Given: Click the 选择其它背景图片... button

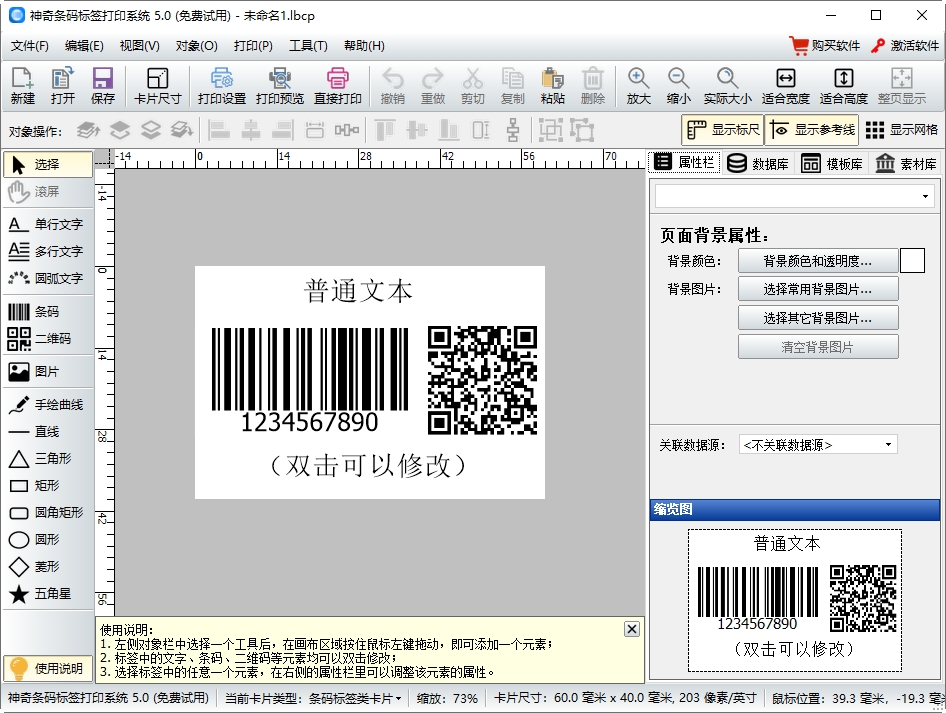Looking at the screenshot, I should pyautogui.click(x=817, y=318).
